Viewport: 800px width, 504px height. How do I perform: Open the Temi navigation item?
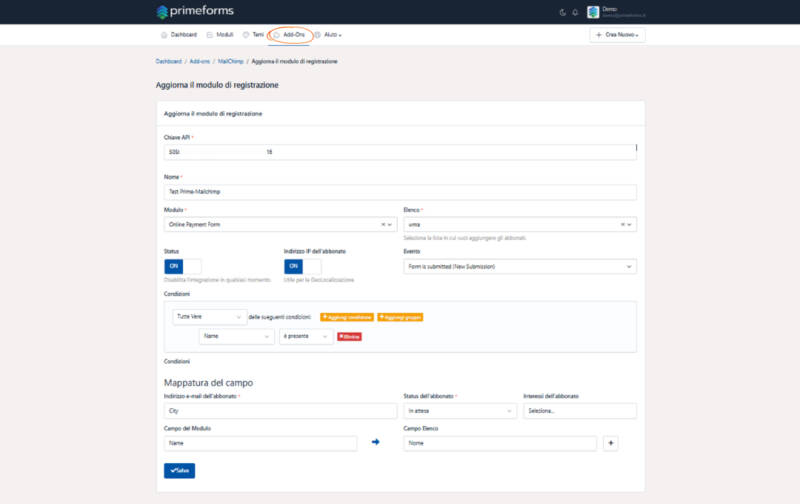point(254,35)
